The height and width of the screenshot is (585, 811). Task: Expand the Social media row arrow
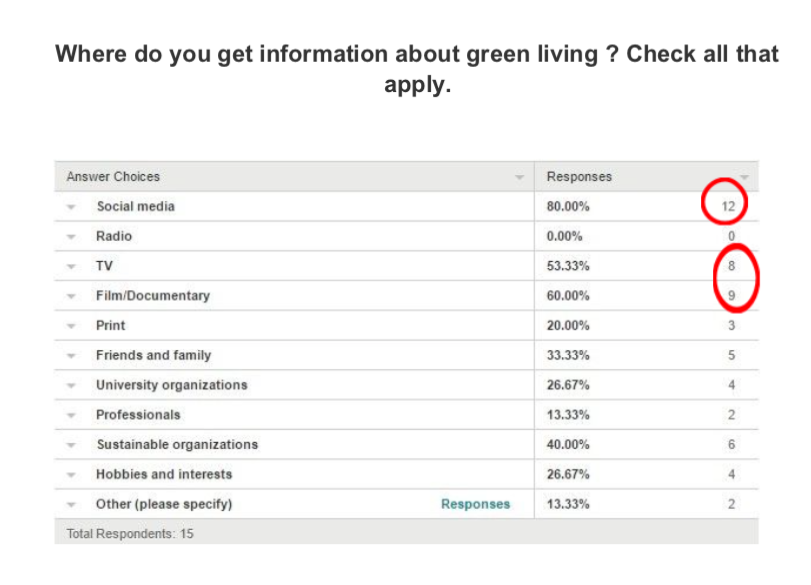point(71,207)
